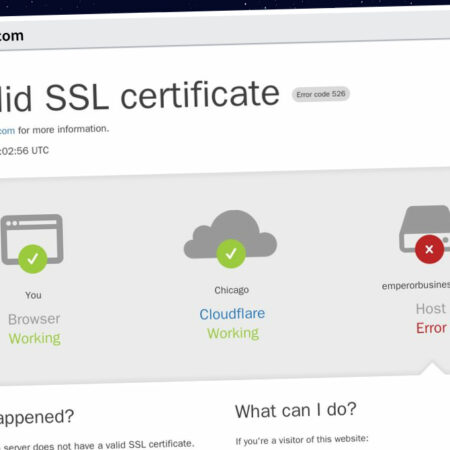Click the green checkmark on the browser icon
The width and height of the screenshot is (450, 450).
pyautogui.click(x=33, y=259)
